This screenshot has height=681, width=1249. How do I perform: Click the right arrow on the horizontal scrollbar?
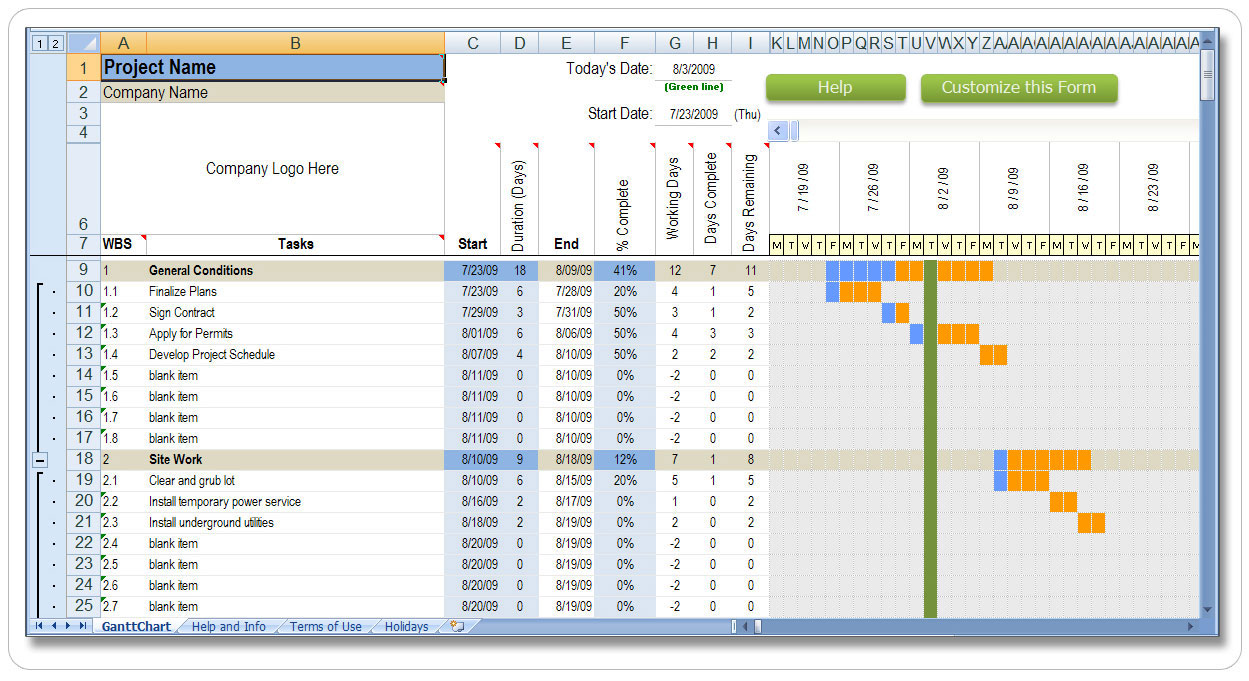tap(1191, 627)
